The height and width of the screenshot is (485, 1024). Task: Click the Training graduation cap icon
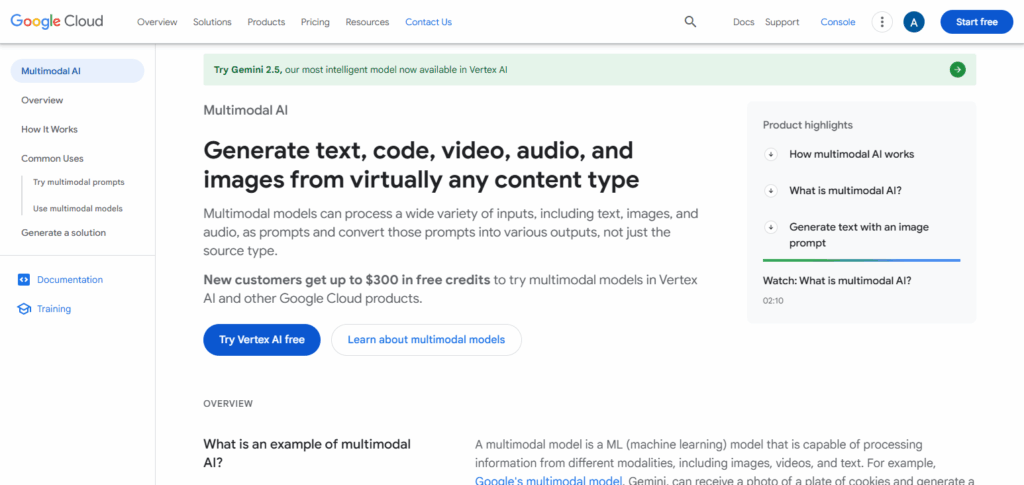point(24,309)
